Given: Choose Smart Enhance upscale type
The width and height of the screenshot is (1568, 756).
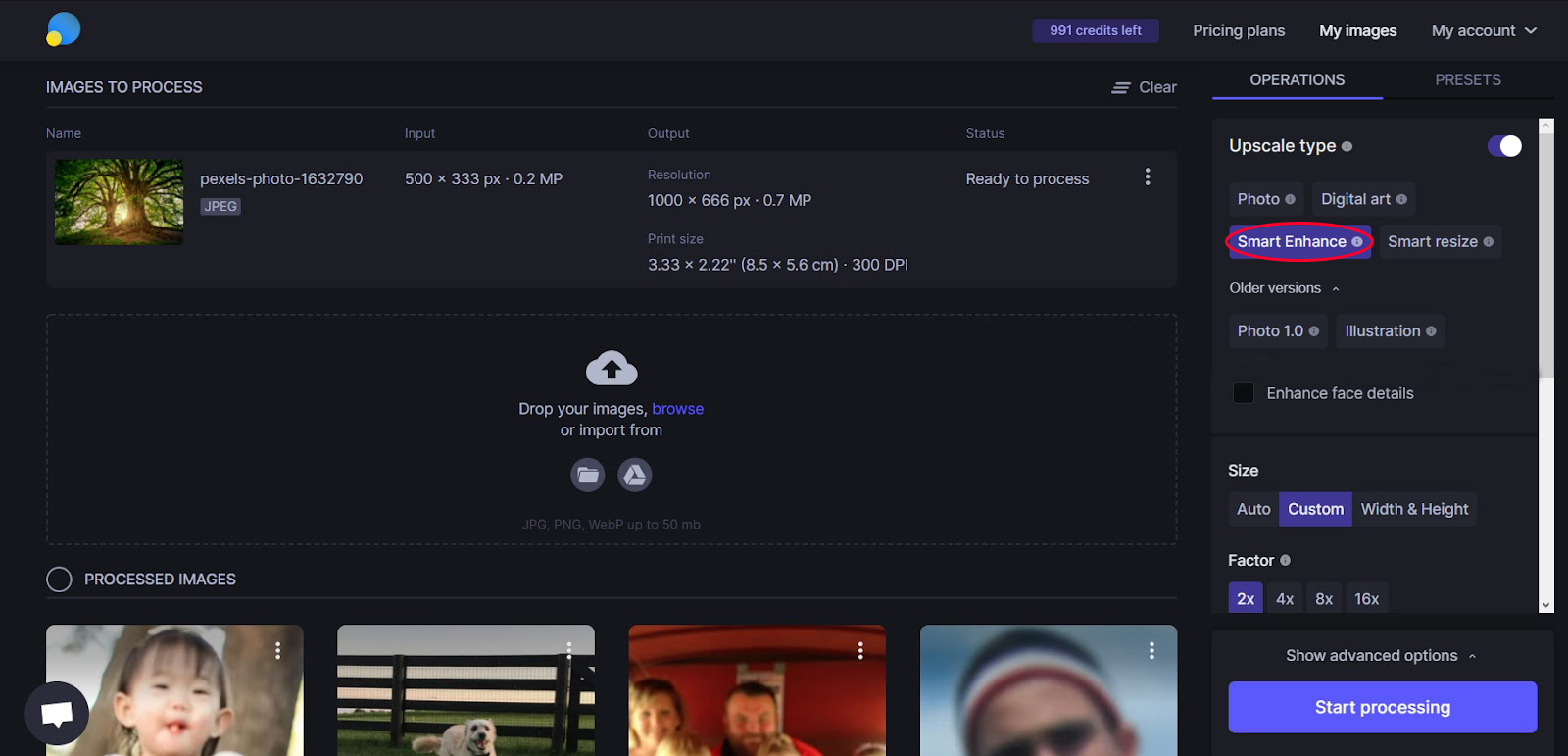Looking at the screenshot, I should point(1299,241).
